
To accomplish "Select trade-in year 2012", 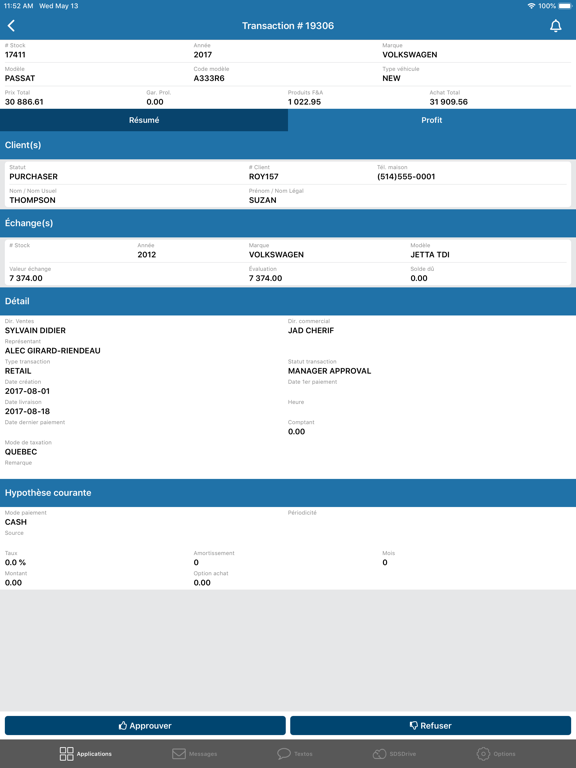I will click(x=147, y=255).
